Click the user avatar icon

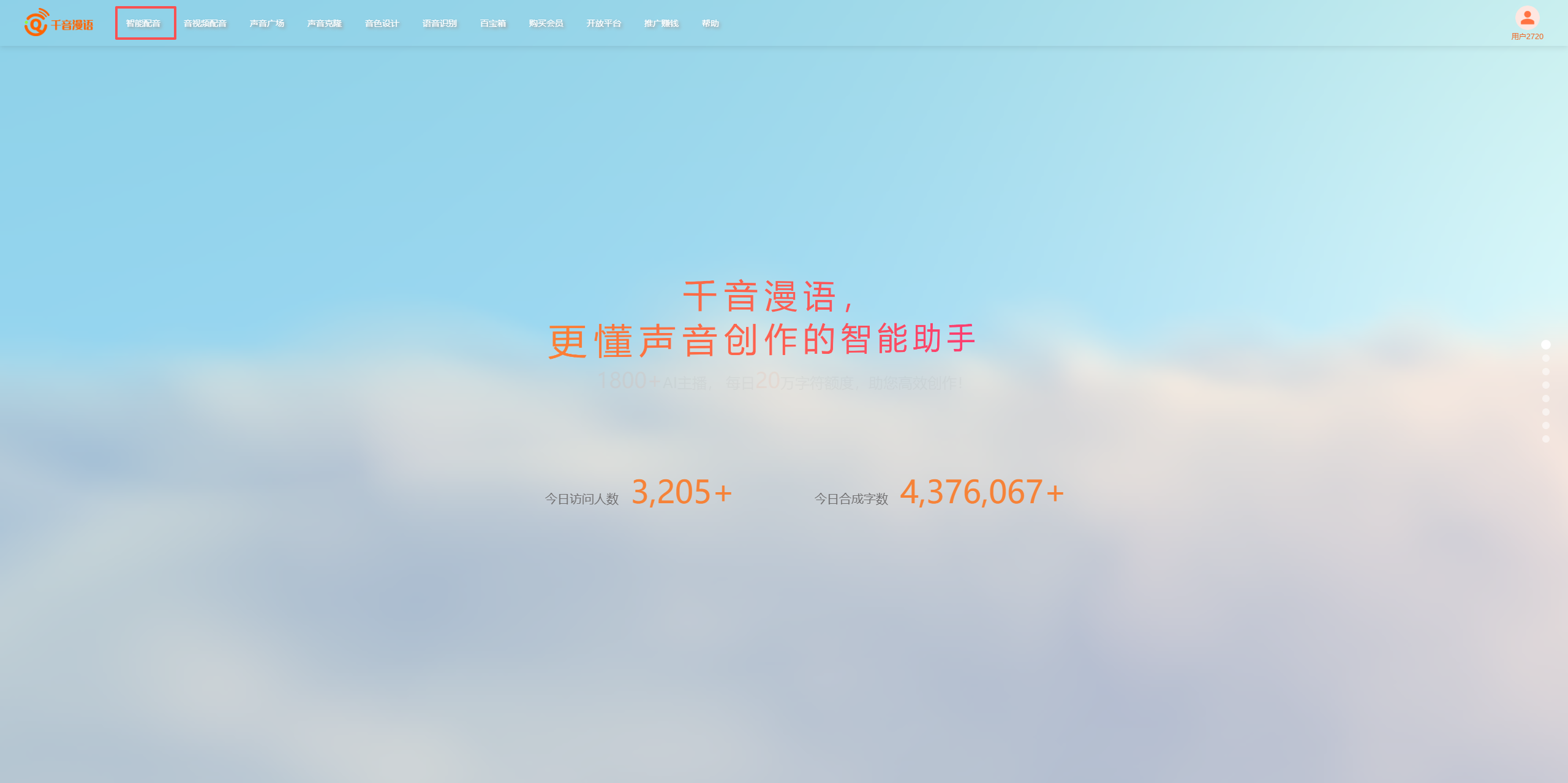(1527, 18)
